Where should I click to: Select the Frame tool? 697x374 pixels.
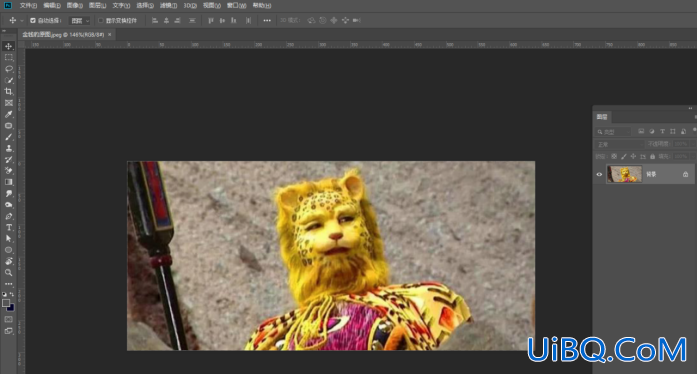click(x=8, y=103)
